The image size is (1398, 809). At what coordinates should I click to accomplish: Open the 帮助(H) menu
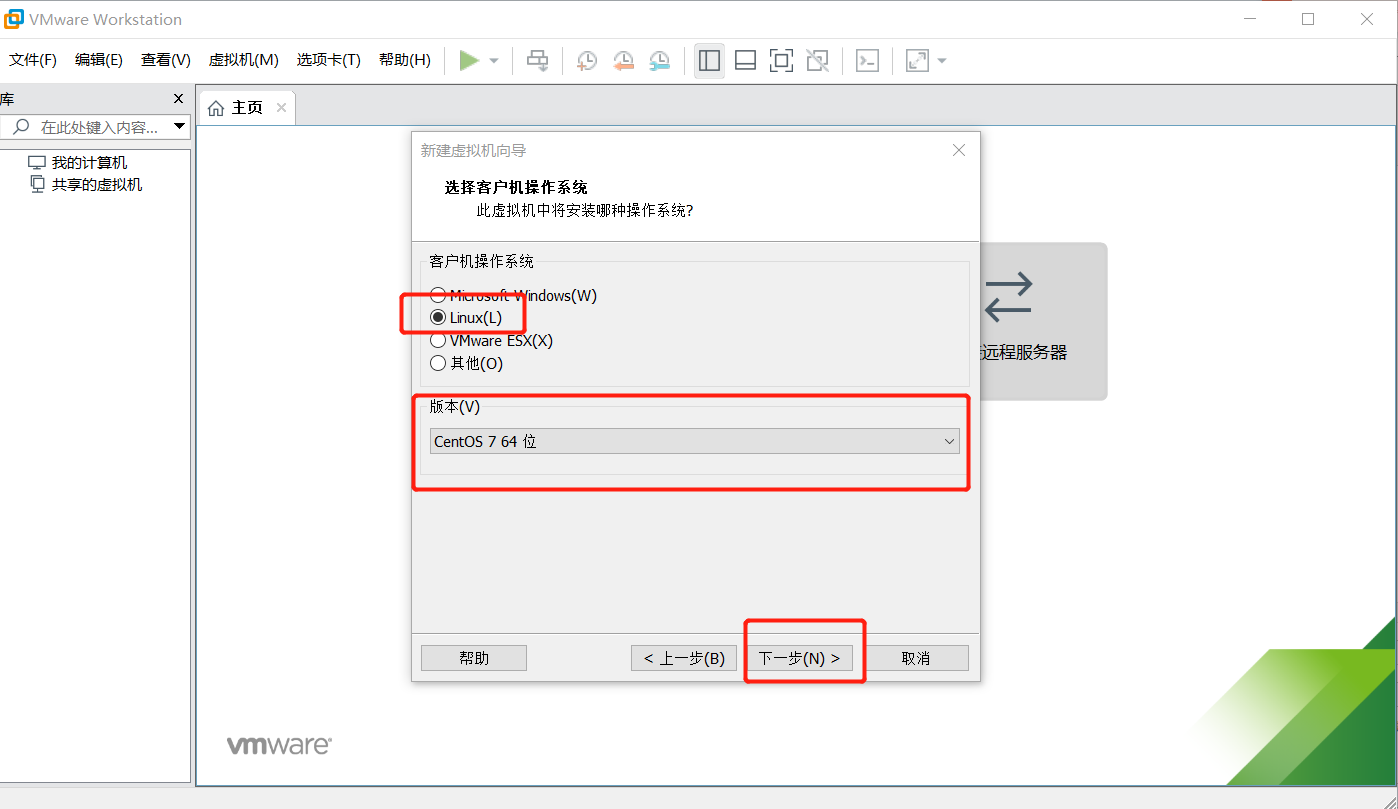click(405, 60)
